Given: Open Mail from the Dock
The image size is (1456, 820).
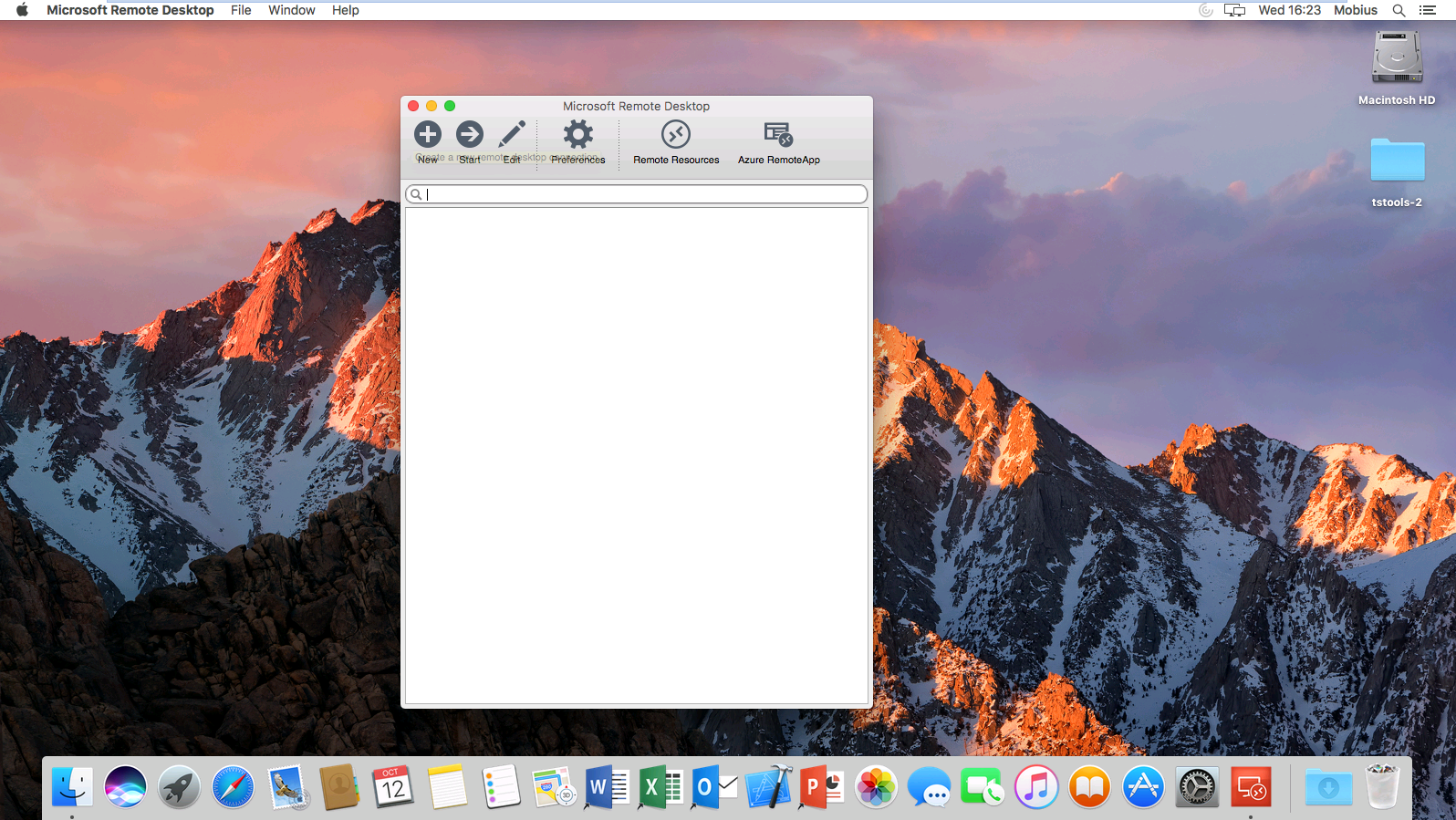Looking at the screenshot, I should 286,786.
